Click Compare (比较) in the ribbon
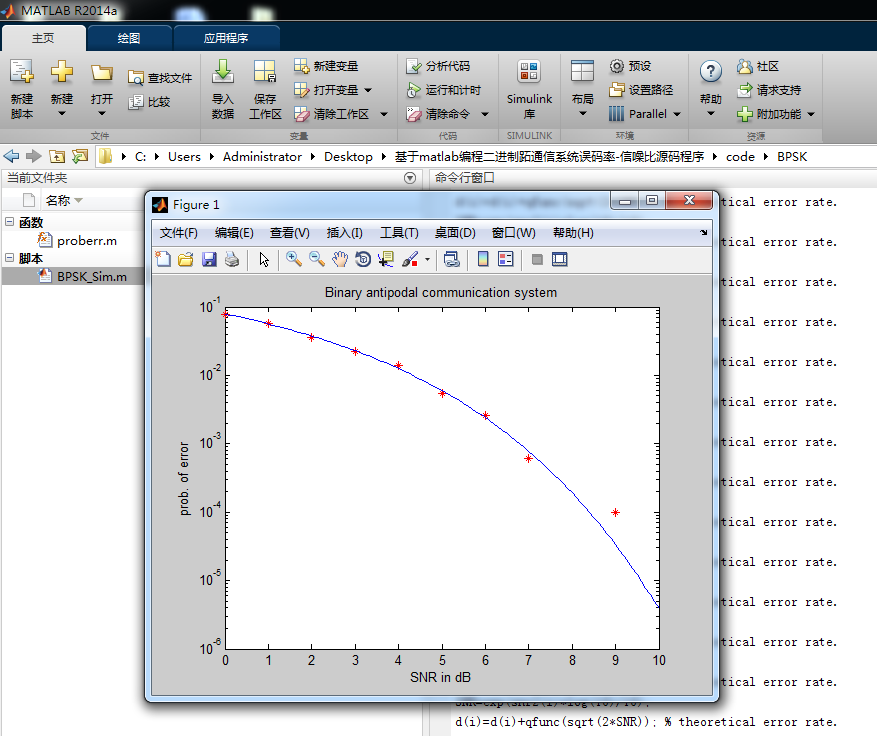 pos(149,102)
